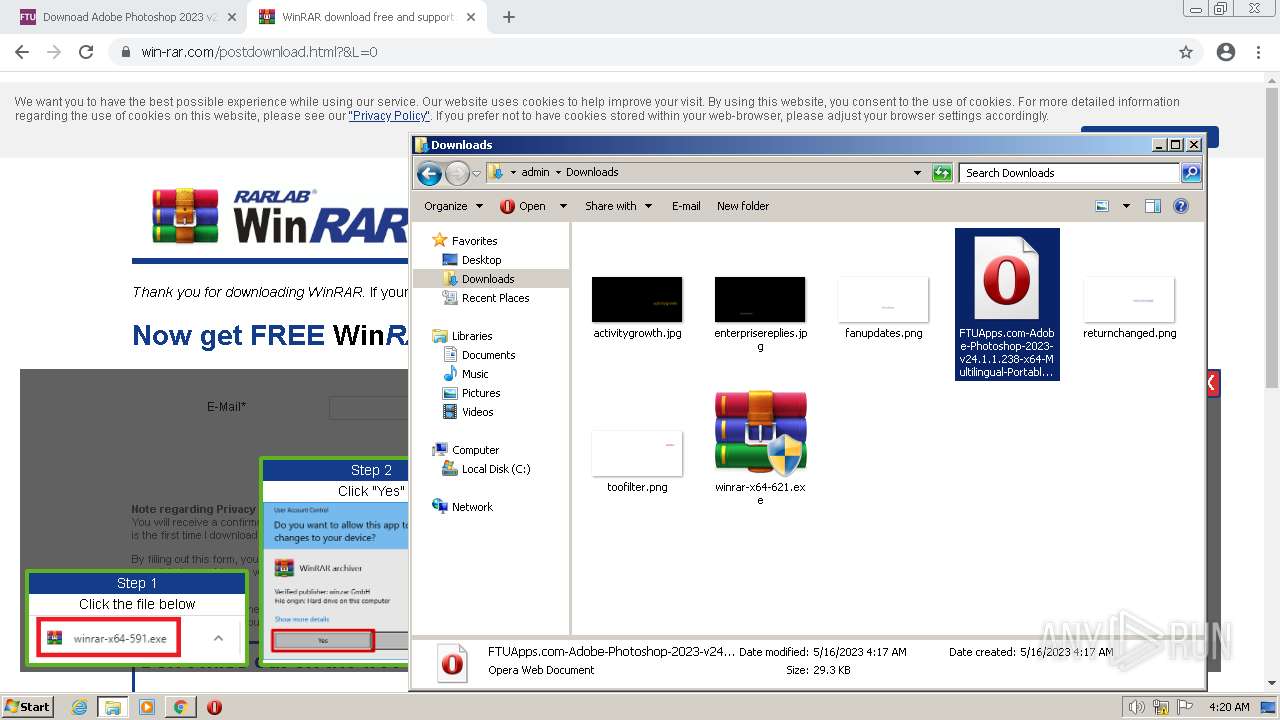The image size is (1280, 720).
Task: Click the Search Downloads magnifier icon
Action: (x=1190, y=173)
